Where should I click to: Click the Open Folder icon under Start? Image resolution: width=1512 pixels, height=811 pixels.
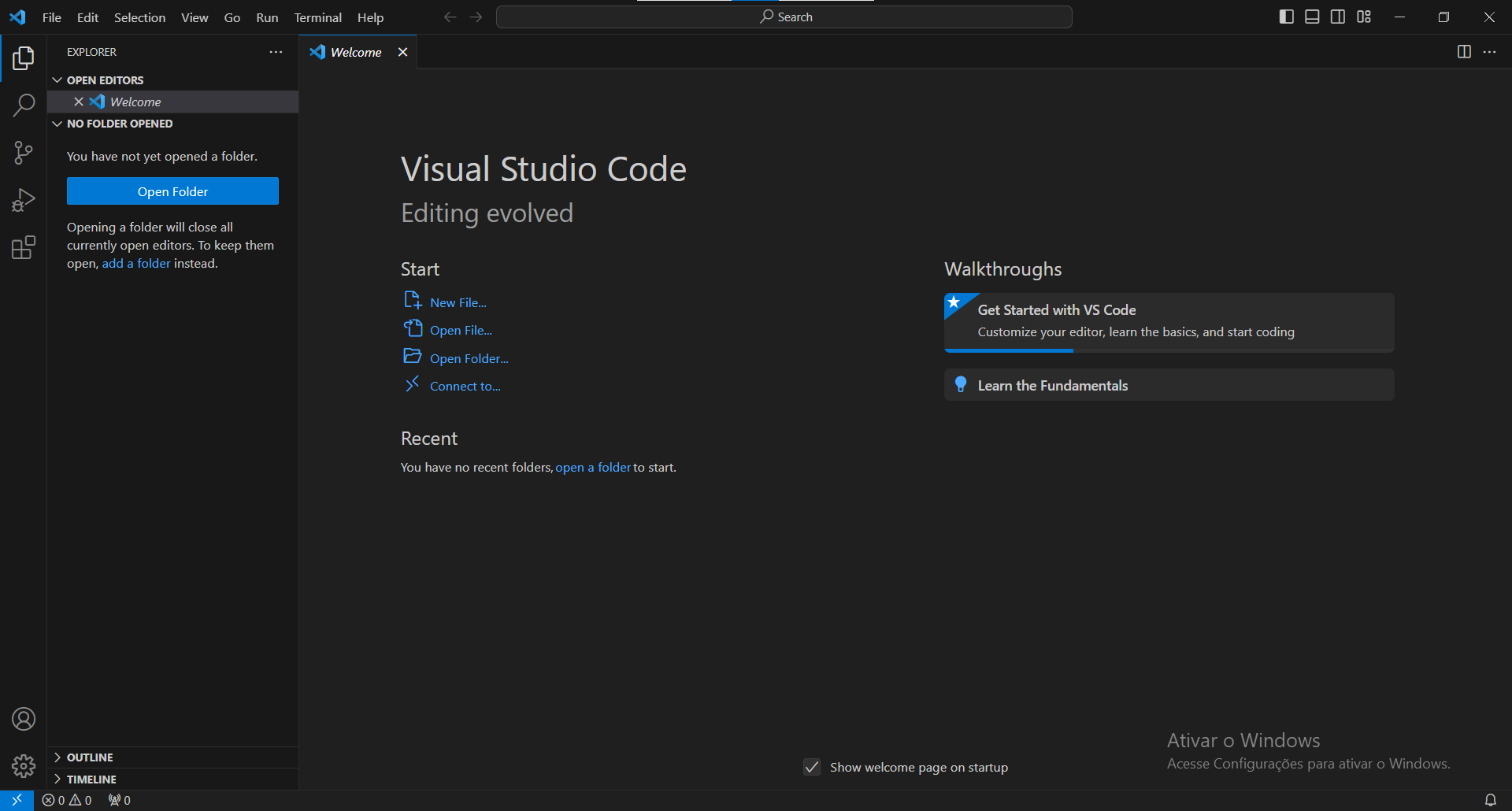413,356
